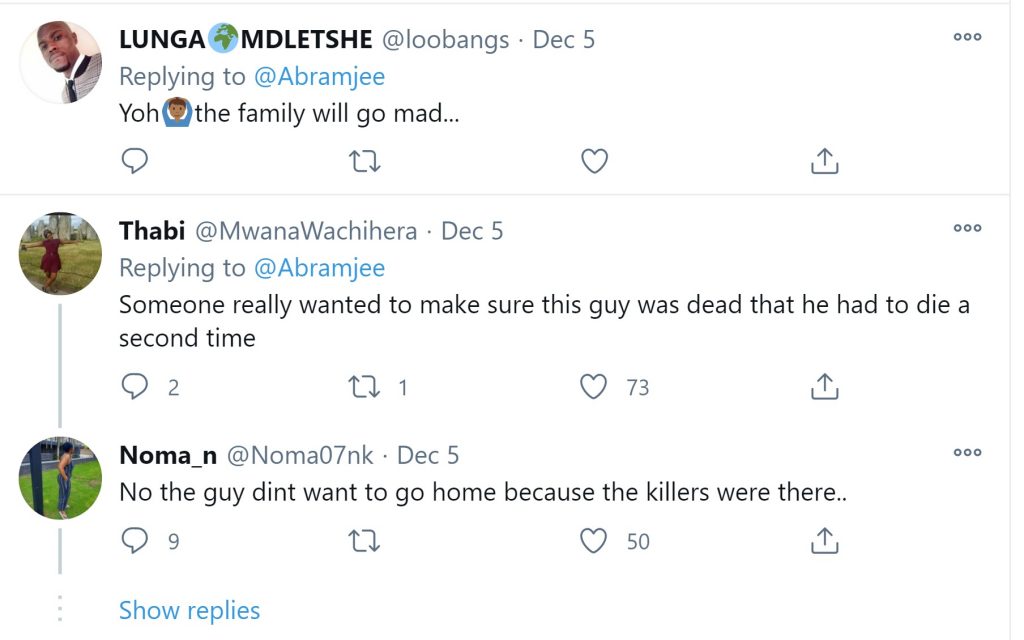Image resolution: width=1024 pixels, height=640 pixels.
Task: Reply to LUNGA MDLETSHE's tweet
Action: point(135,161)
